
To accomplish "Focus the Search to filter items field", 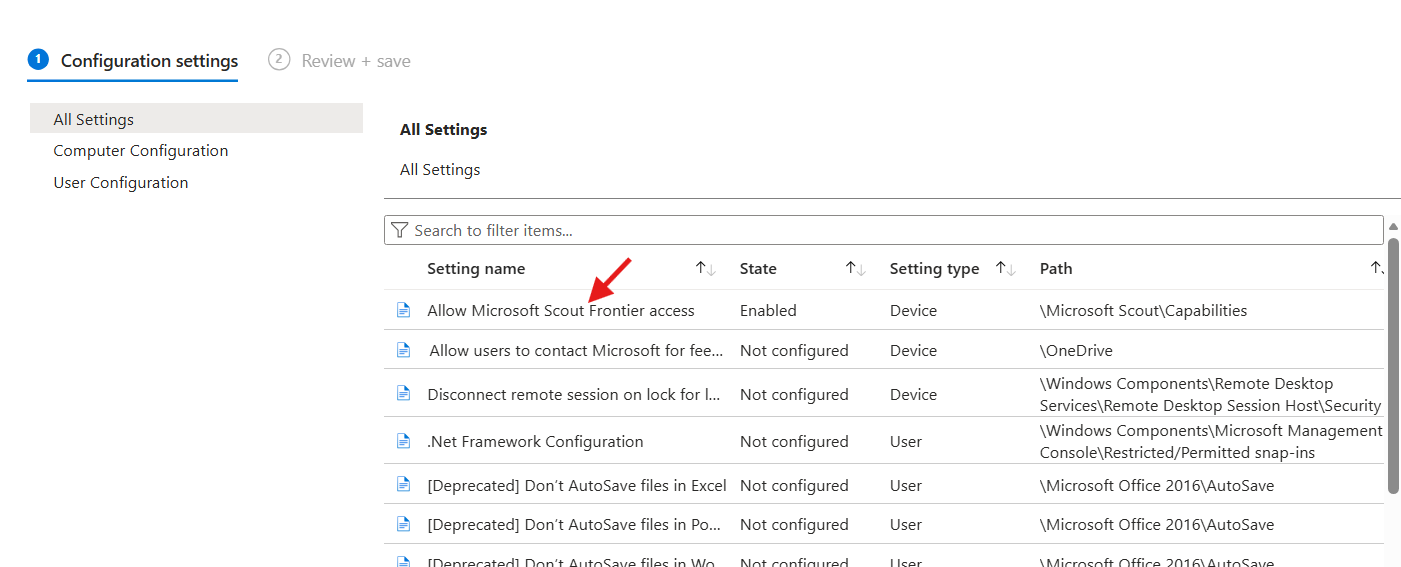I will [x=884, y=230].
